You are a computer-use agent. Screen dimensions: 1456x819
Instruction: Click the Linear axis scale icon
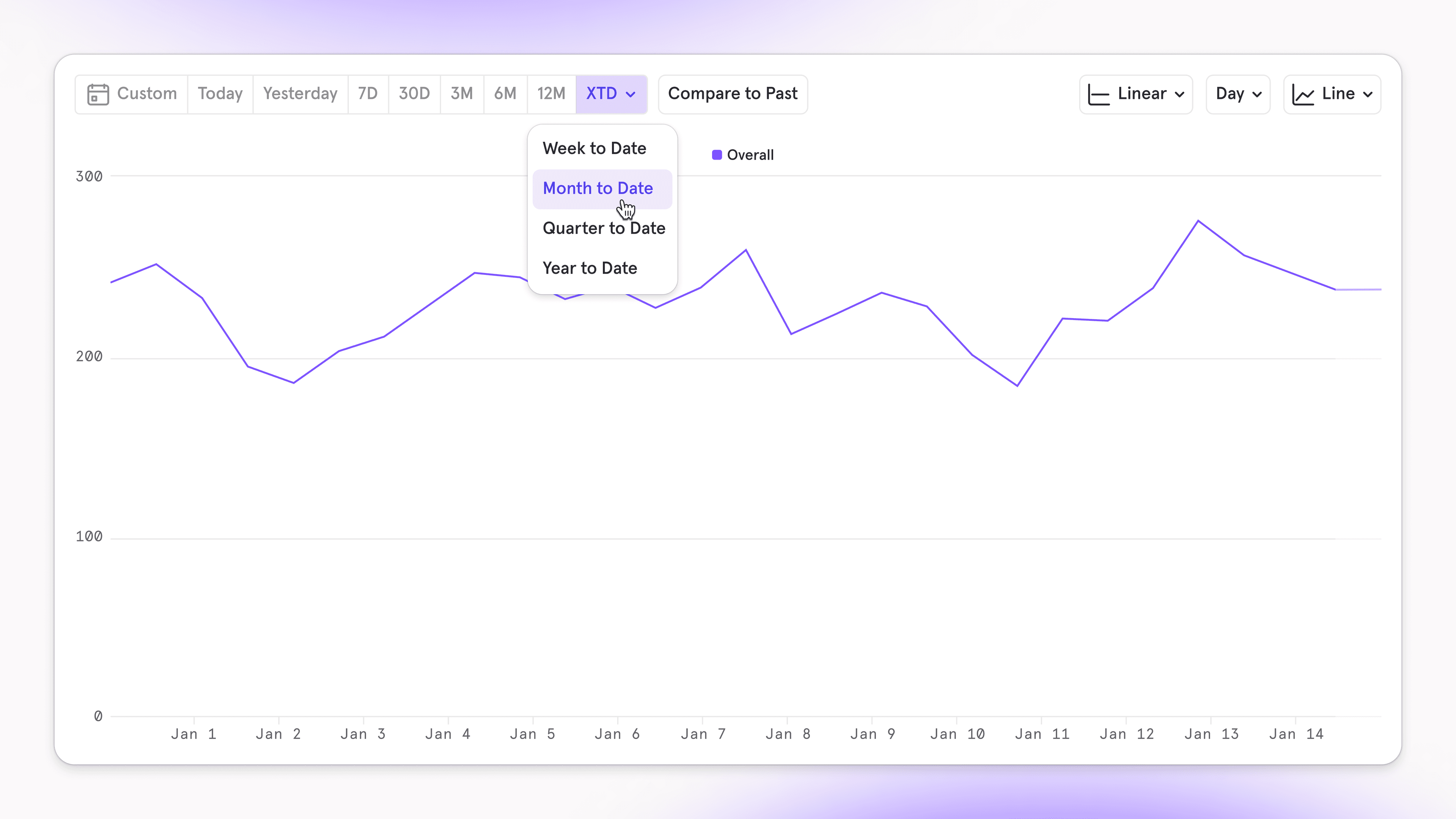pyautogui.click(x=1098, y=94)
